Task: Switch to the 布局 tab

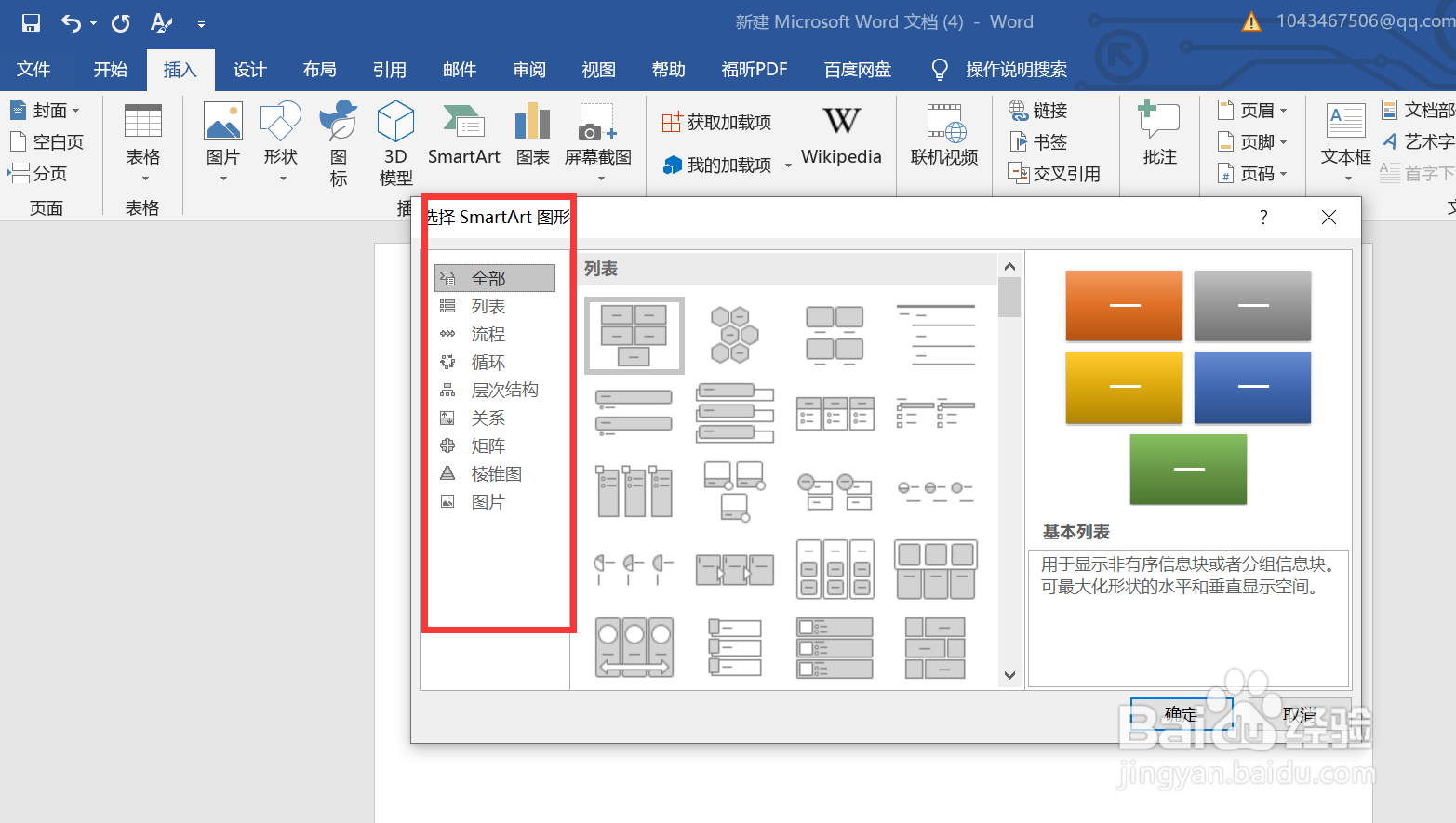Action: (x=319, y=70)
